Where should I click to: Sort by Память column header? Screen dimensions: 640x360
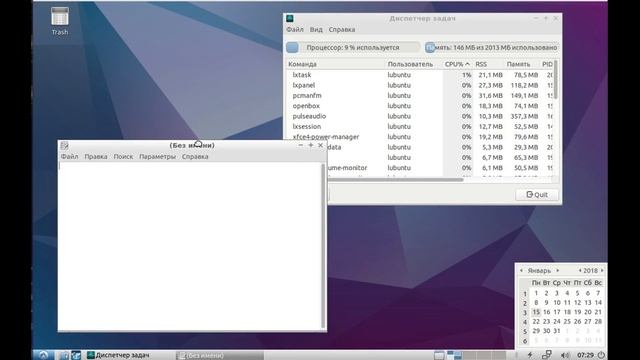tap(522, 64)
